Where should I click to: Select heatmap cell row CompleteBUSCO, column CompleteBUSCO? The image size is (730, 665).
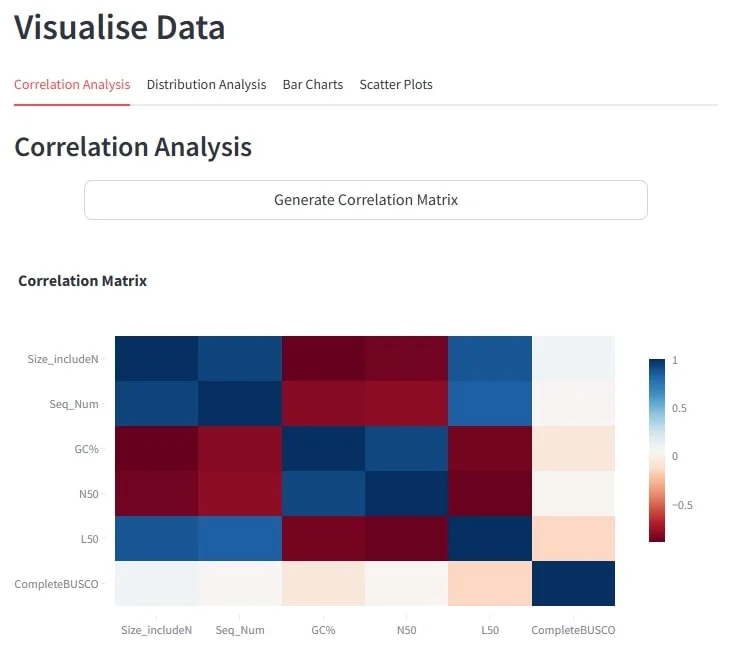click(573, 583)
